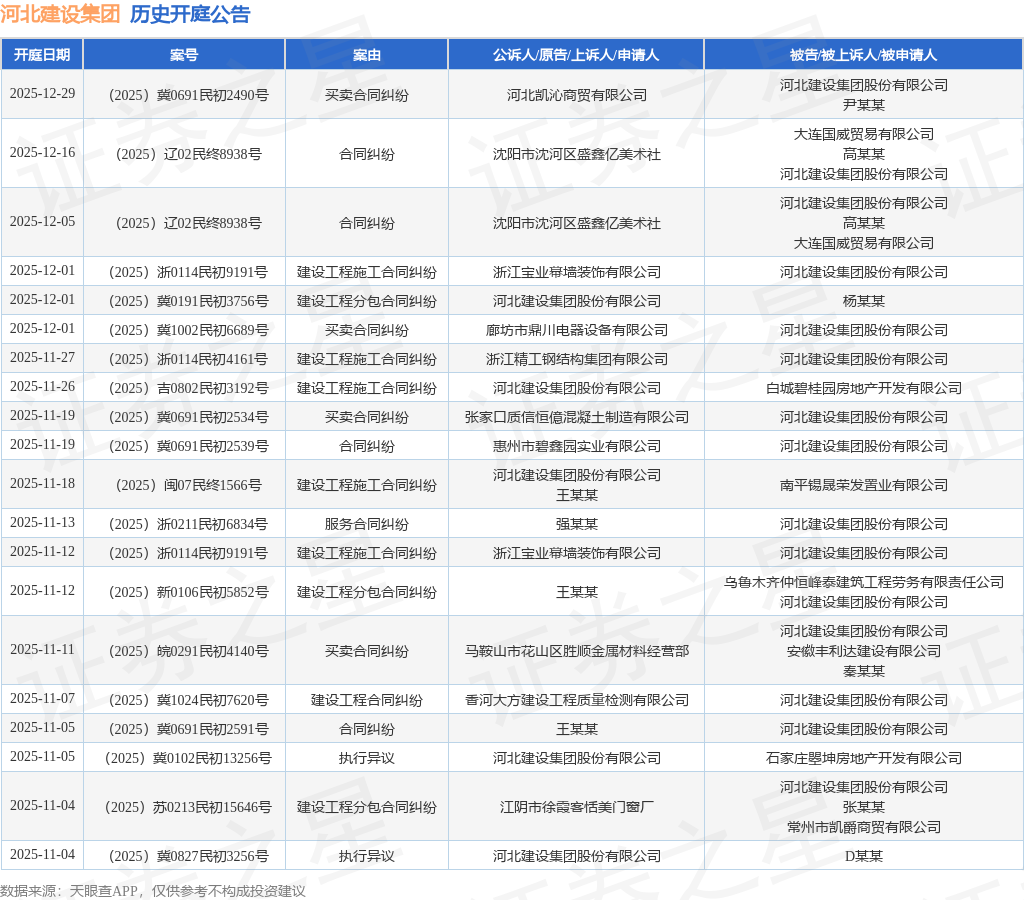Image resolution: width=1024 pixels, height=900 pixels.
Task: Click case type 建设工程合同纠纷
Action: coord(366,700)
